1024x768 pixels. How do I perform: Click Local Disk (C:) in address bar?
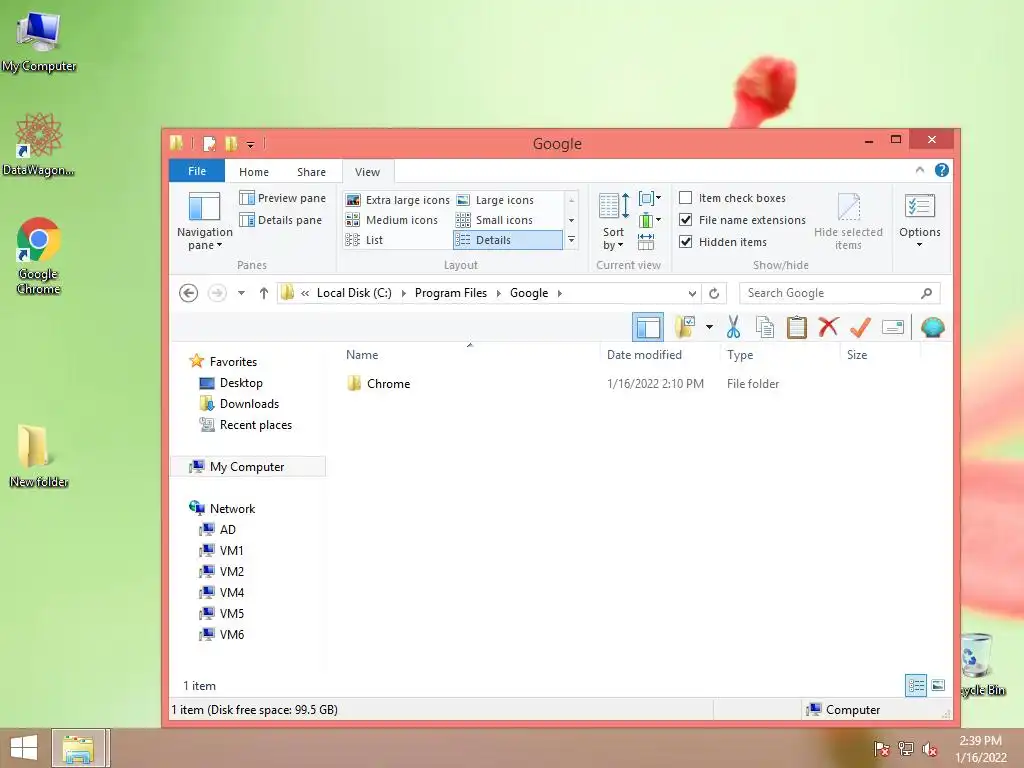[354, 293]
